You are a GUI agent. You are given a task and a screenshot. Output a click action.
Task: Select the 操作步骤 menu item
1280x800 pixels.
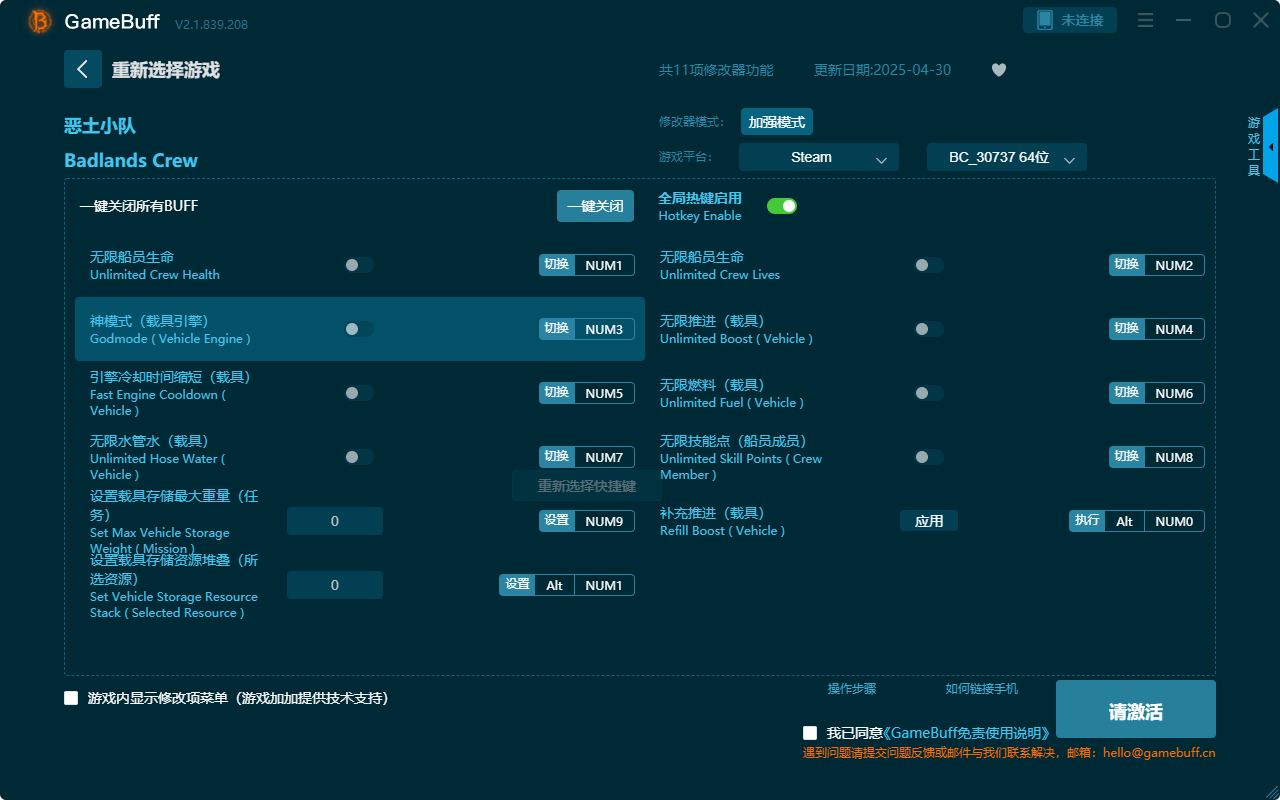851,689
